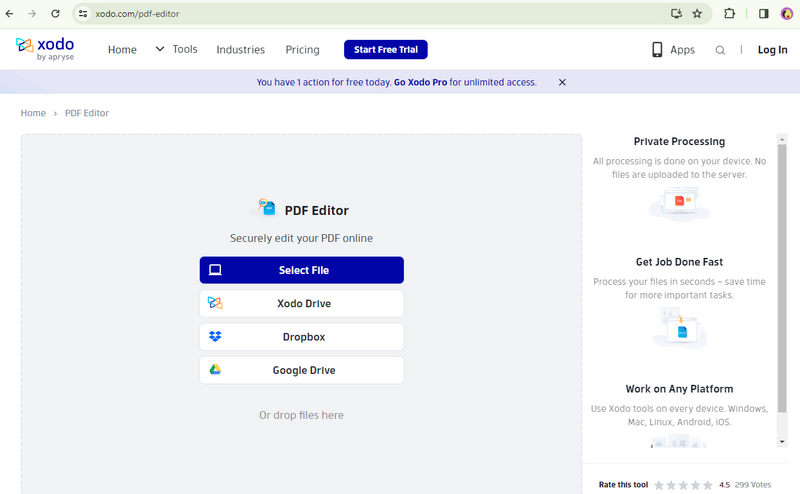
Task: Click the Private Processing illustration
Action: tap(679, 204)
